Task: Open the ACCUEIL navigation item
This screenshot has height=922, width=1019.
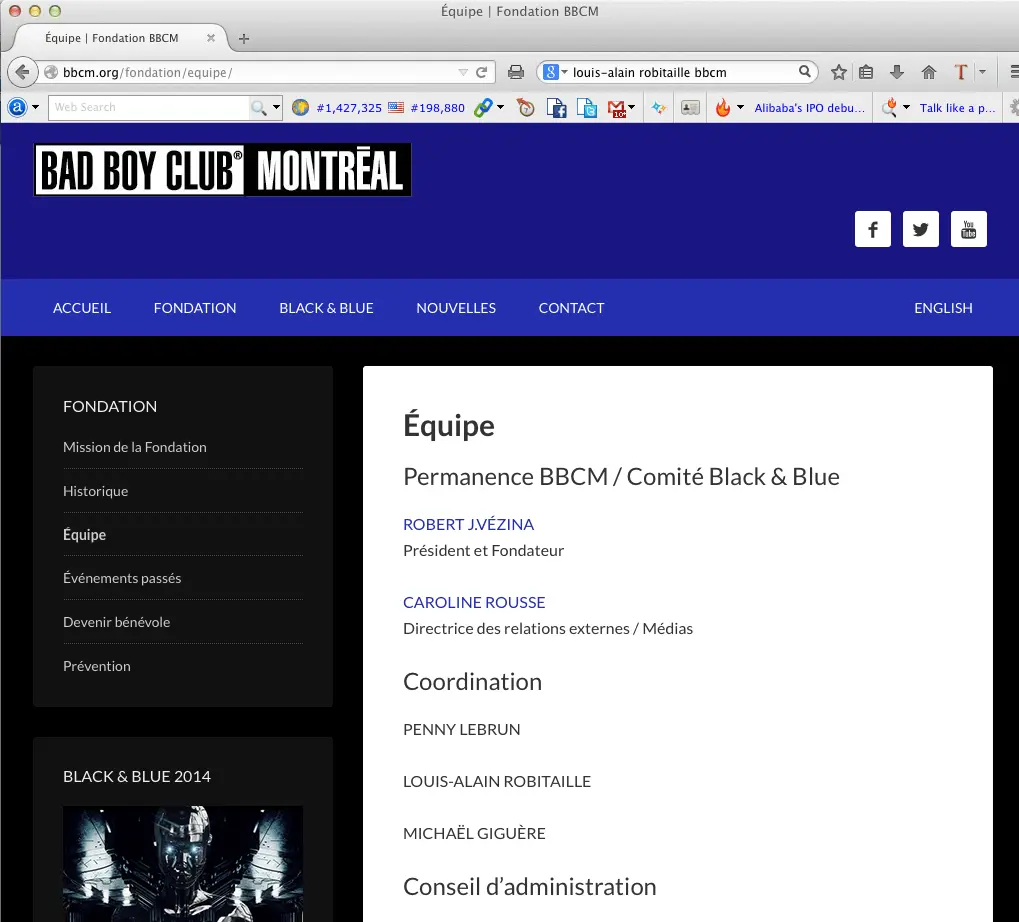Action: tap(82, 308)
